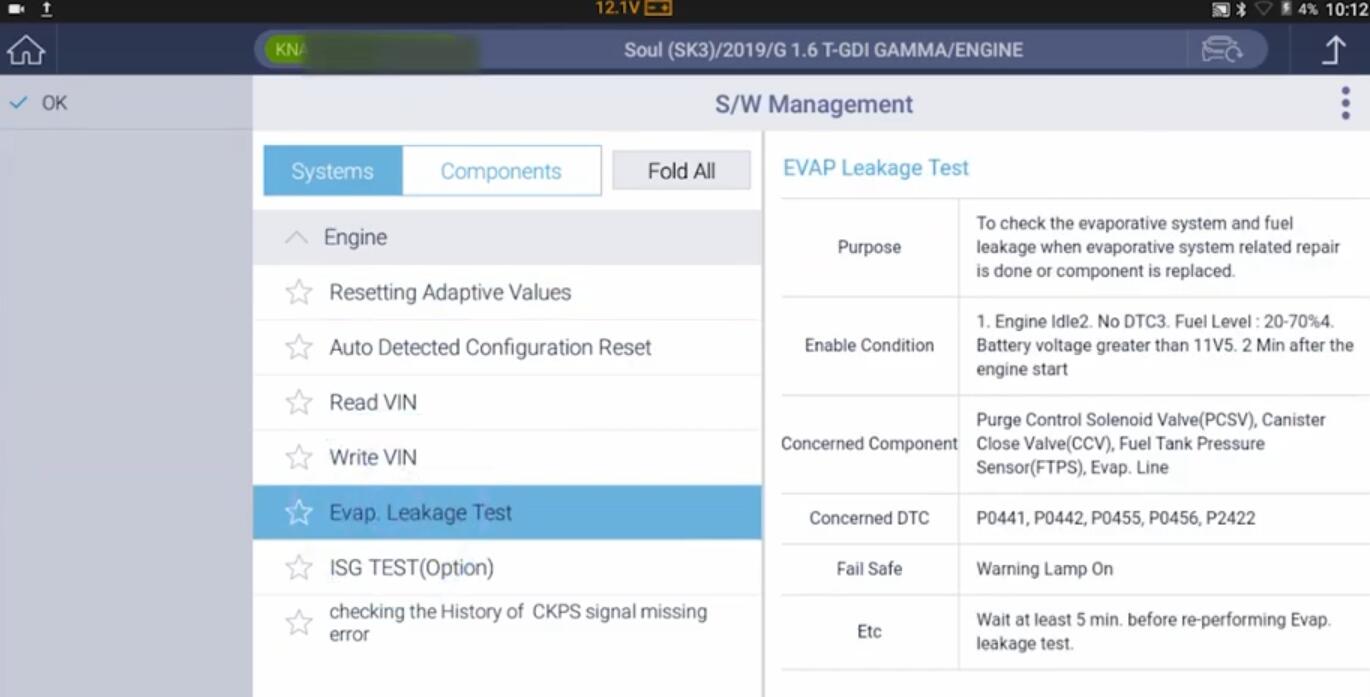Tap the Bluetooth status icon
The width and height of the screenshot is (1370, 697).
(1241, 9)
